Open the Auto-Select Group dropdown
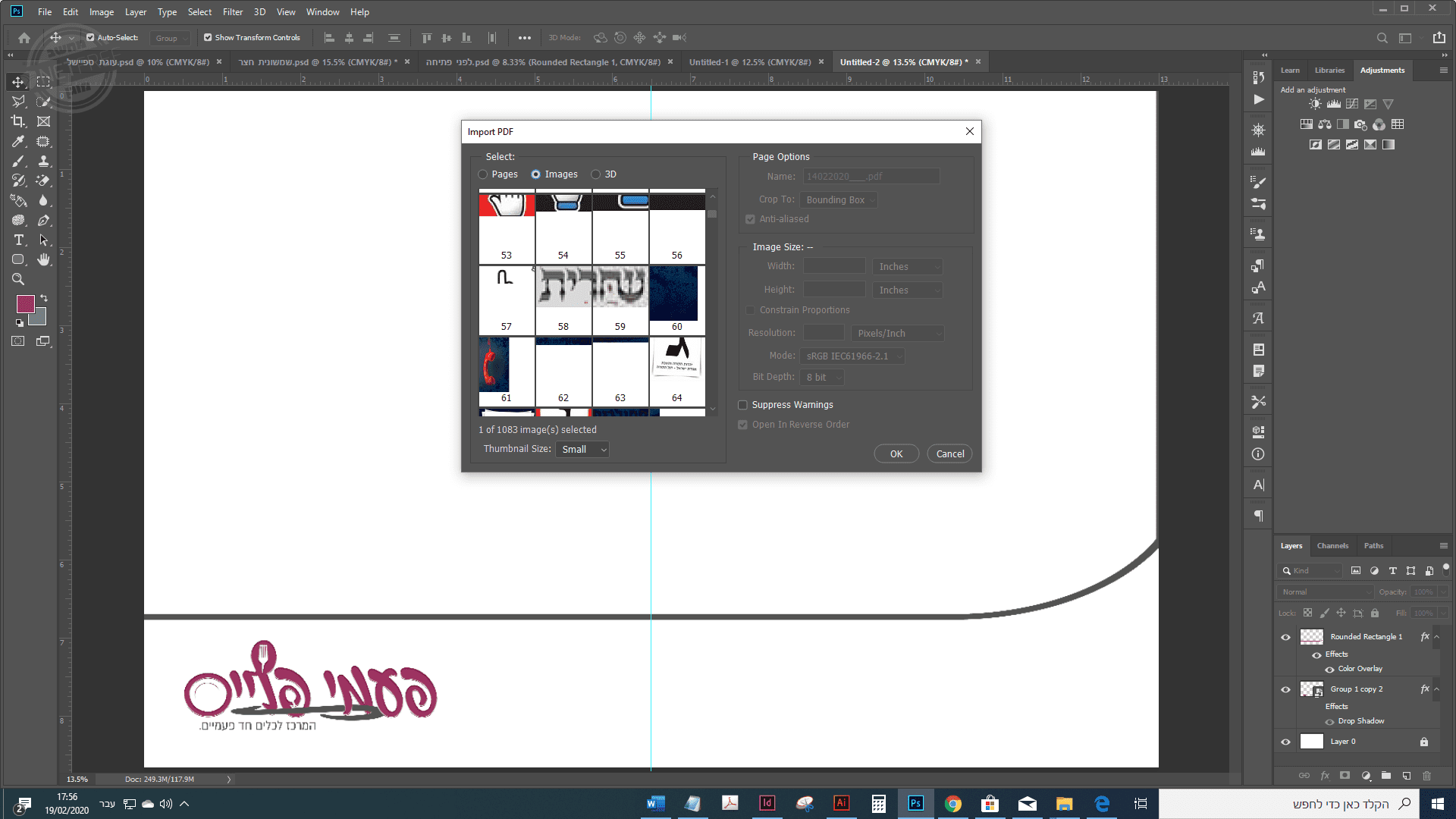This screenshot has width=1456, height=819. click(x=170, y=38)
